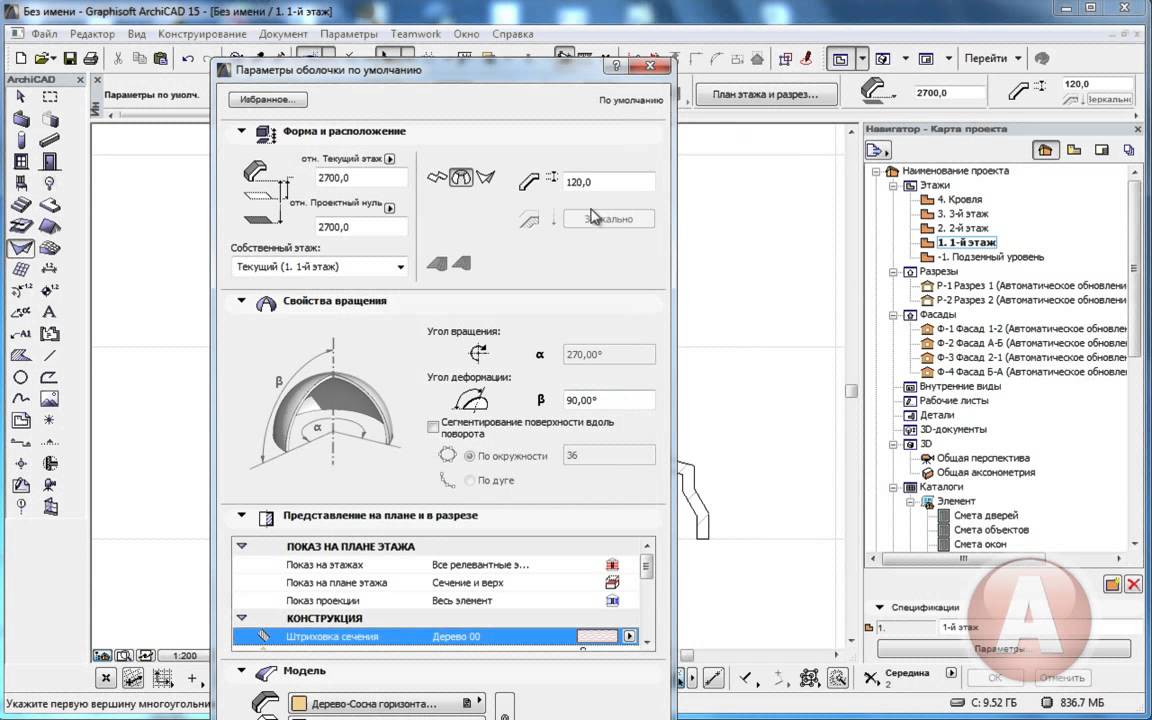Collapse the 'КОНСТРУКЦИЯ' group
Viewport: 1152px width, 720px height.
[242, 619]
